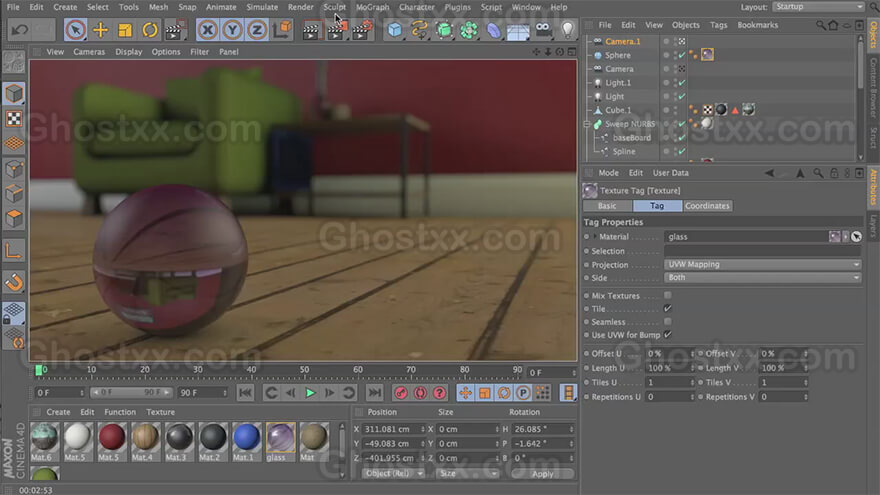Open the Side Both dropdown
Screen dimensions: 880x495
click(763, 277)
